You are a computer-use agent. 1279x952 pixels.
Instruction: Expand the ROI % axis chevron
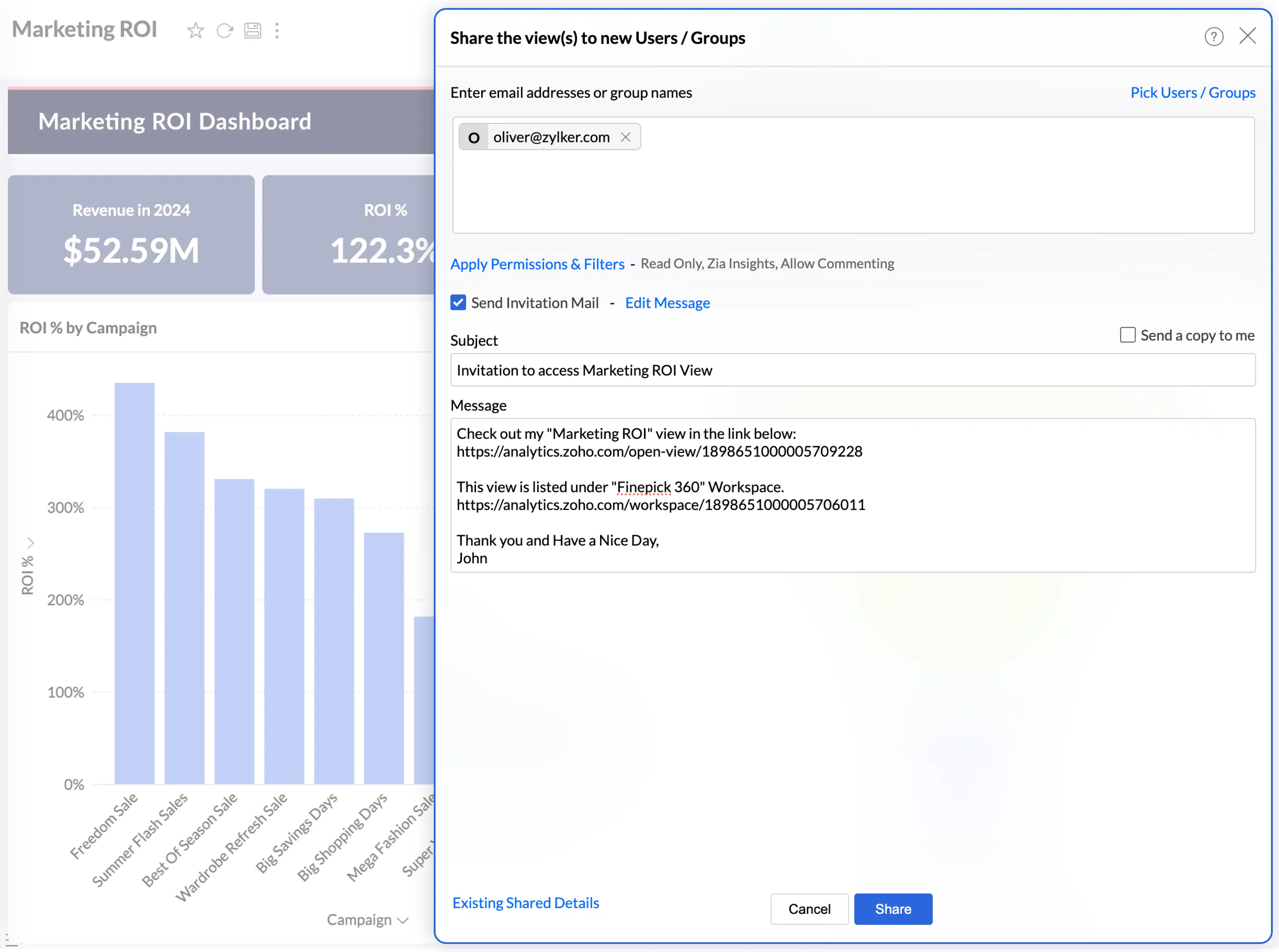tap(30, 543)
